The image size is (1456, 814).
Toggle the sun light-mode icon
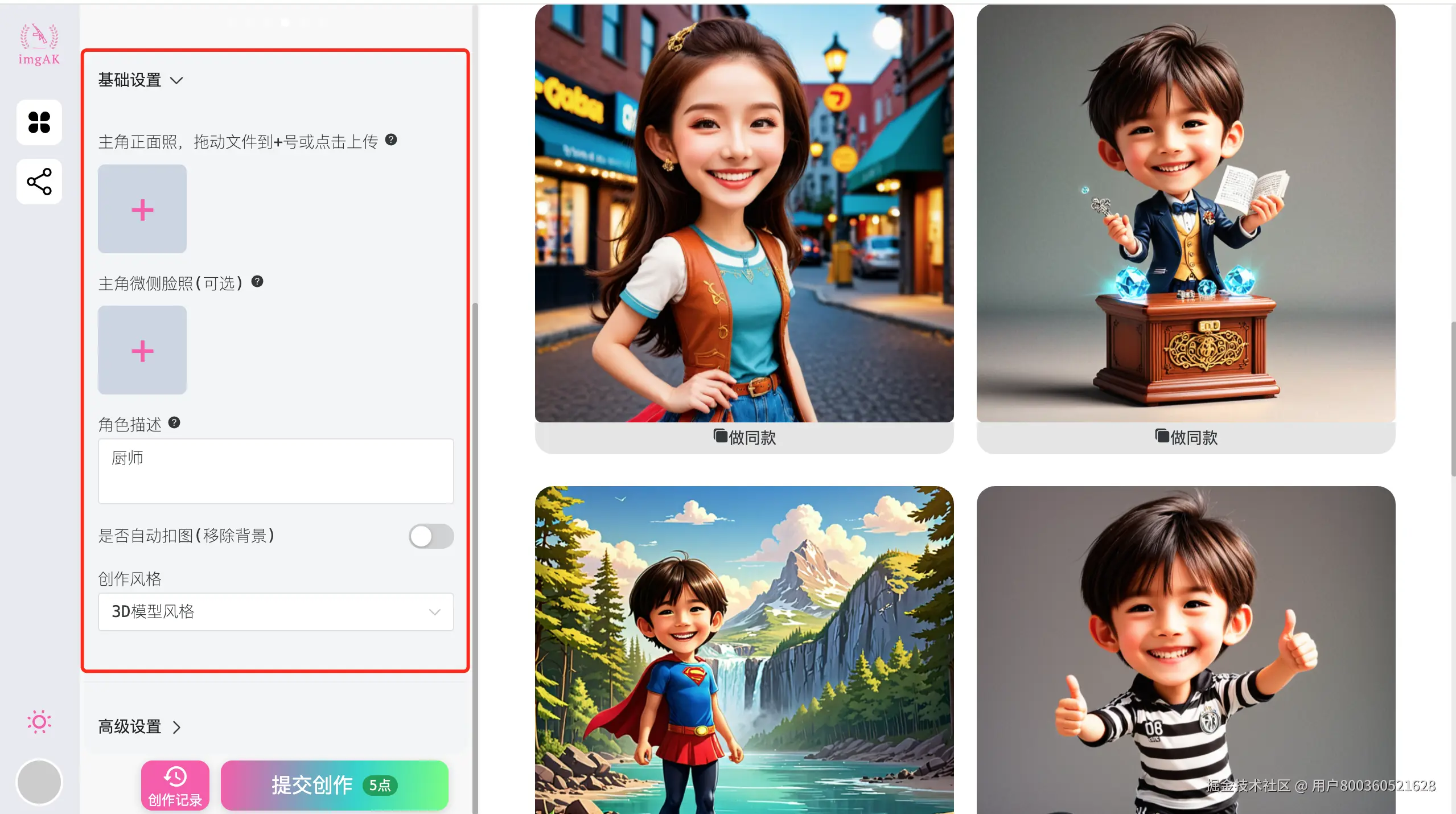pyautogui.click(x=39, y=722)
